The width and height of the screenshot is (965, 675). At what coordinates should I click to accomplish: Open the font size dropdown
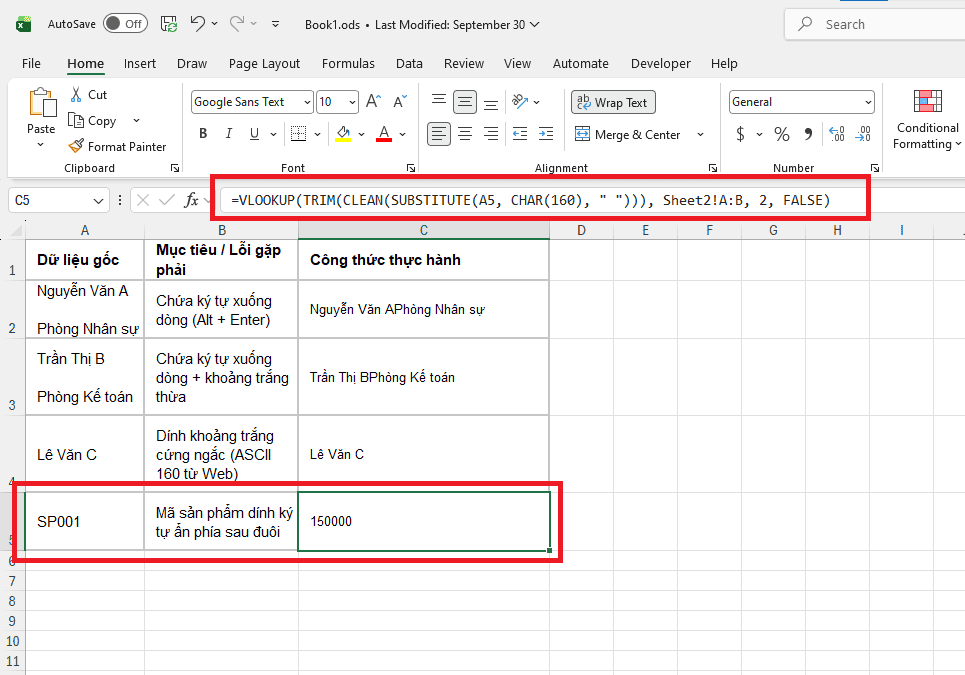[353, 102]
